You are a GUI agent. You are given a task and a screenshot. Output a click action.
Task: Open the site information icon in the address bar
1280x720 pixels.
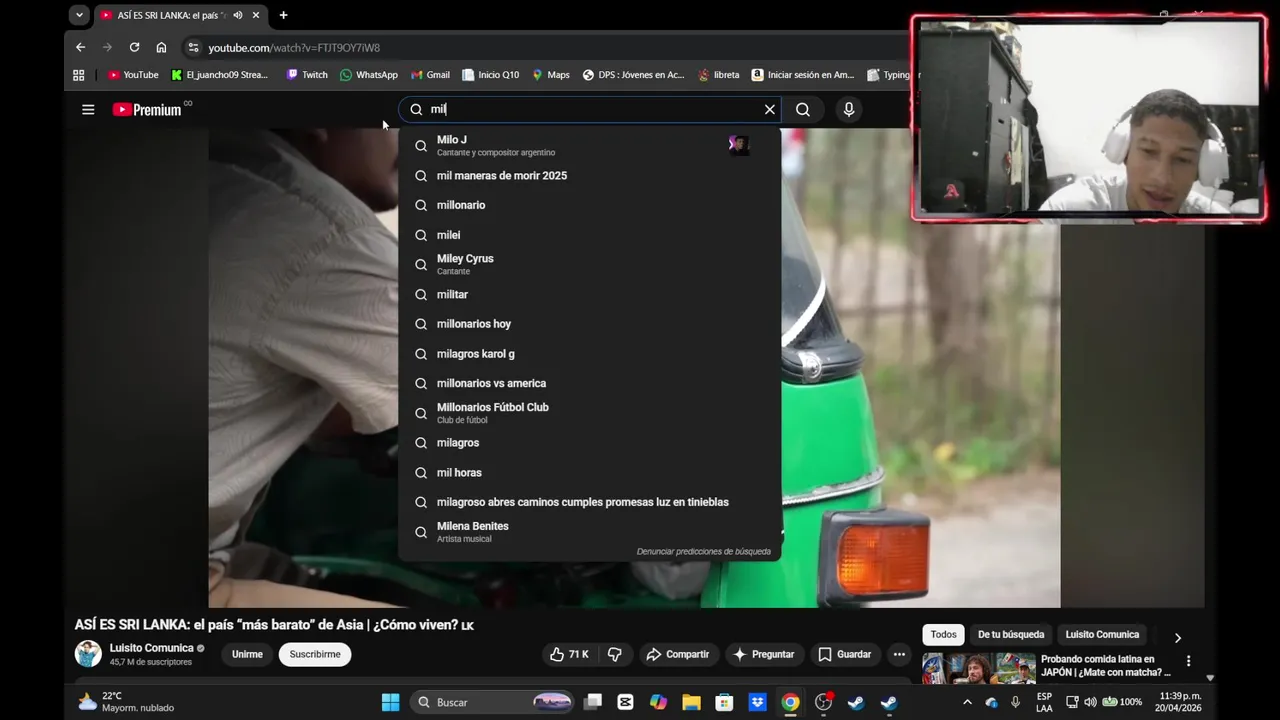193,47
